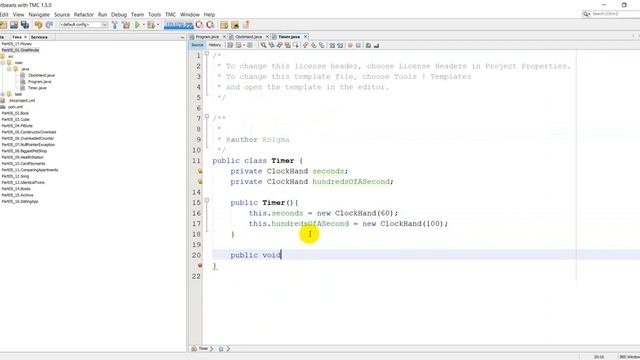Open the Navigate menu
640x360 pixels.
39,14
